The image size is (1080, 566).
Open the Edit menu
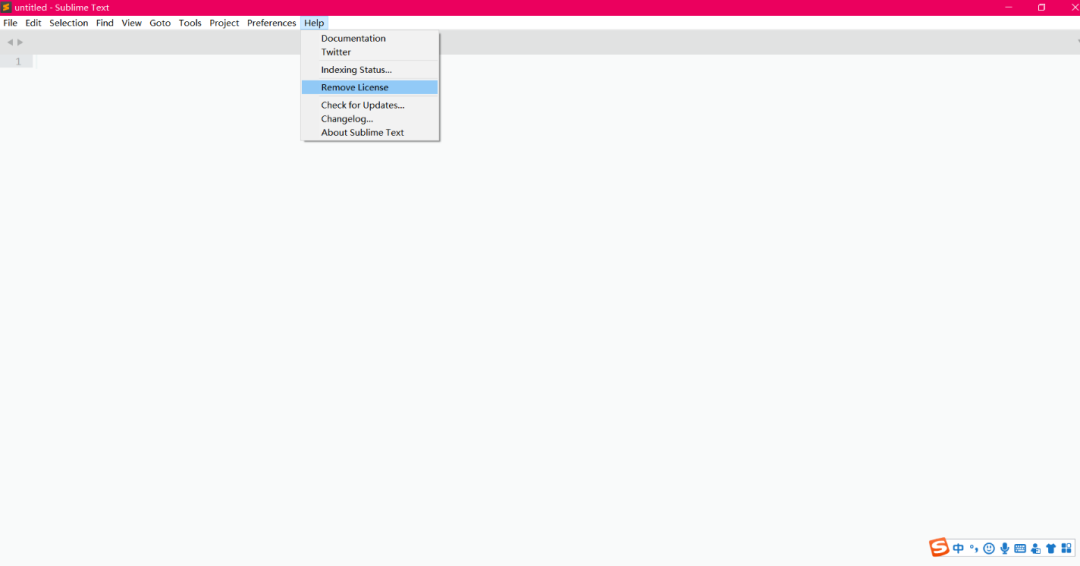(33, 23)
